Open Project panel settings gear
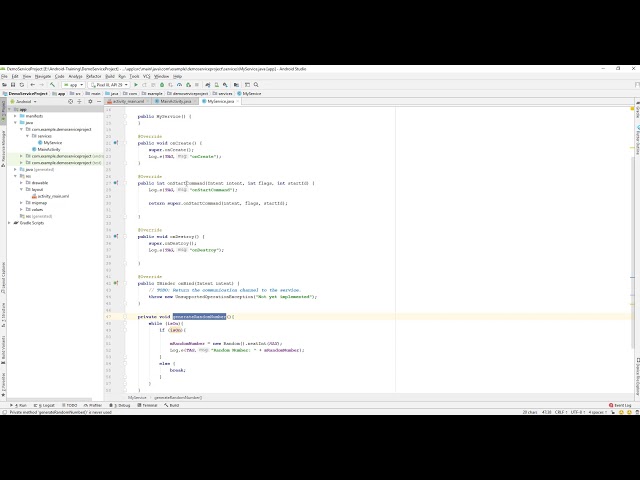This screenshot has width=640, height=480. [90, 101]
